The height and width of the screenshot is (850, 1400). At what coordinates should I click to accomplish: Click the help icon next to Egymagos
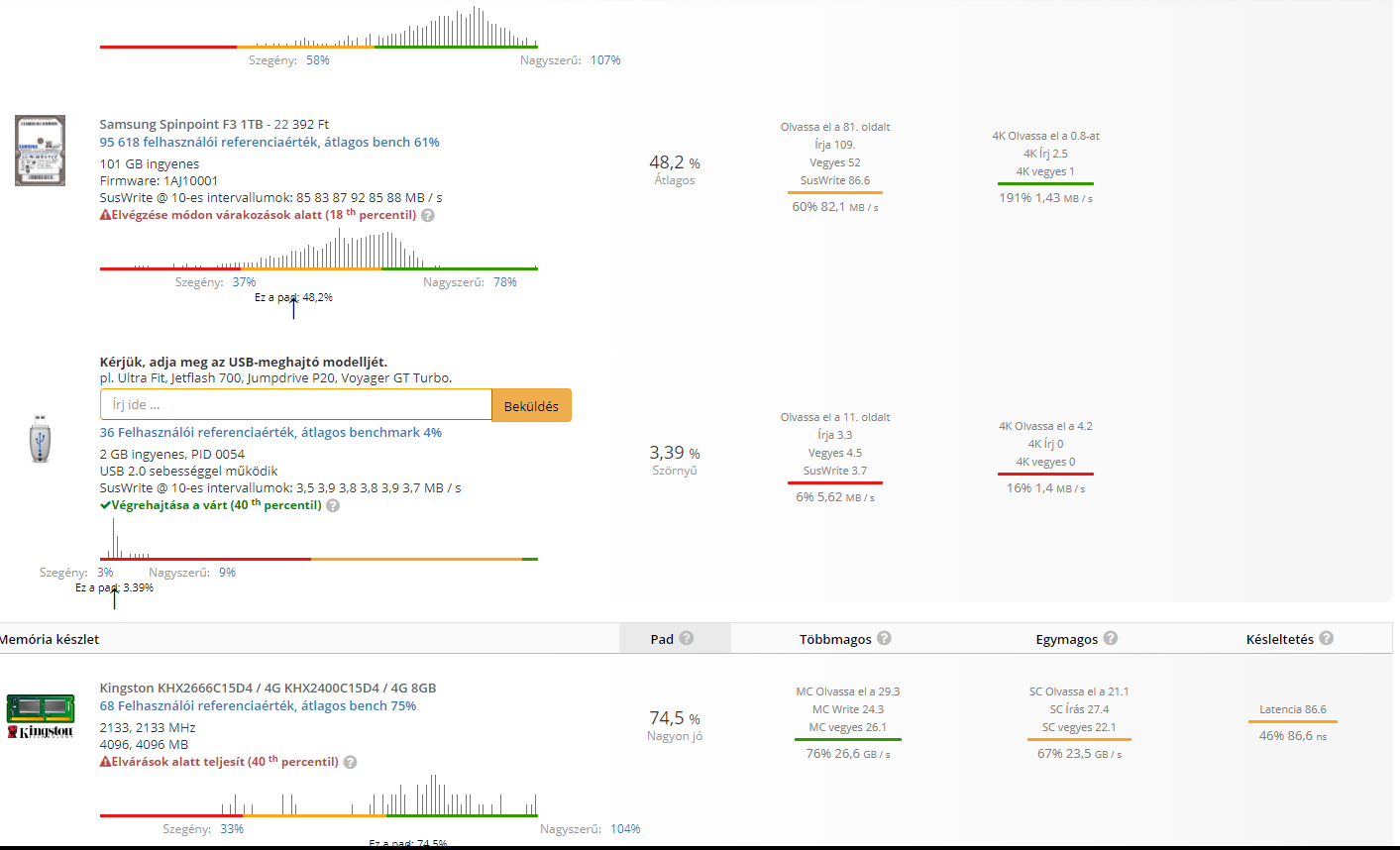click(1111, 638)
